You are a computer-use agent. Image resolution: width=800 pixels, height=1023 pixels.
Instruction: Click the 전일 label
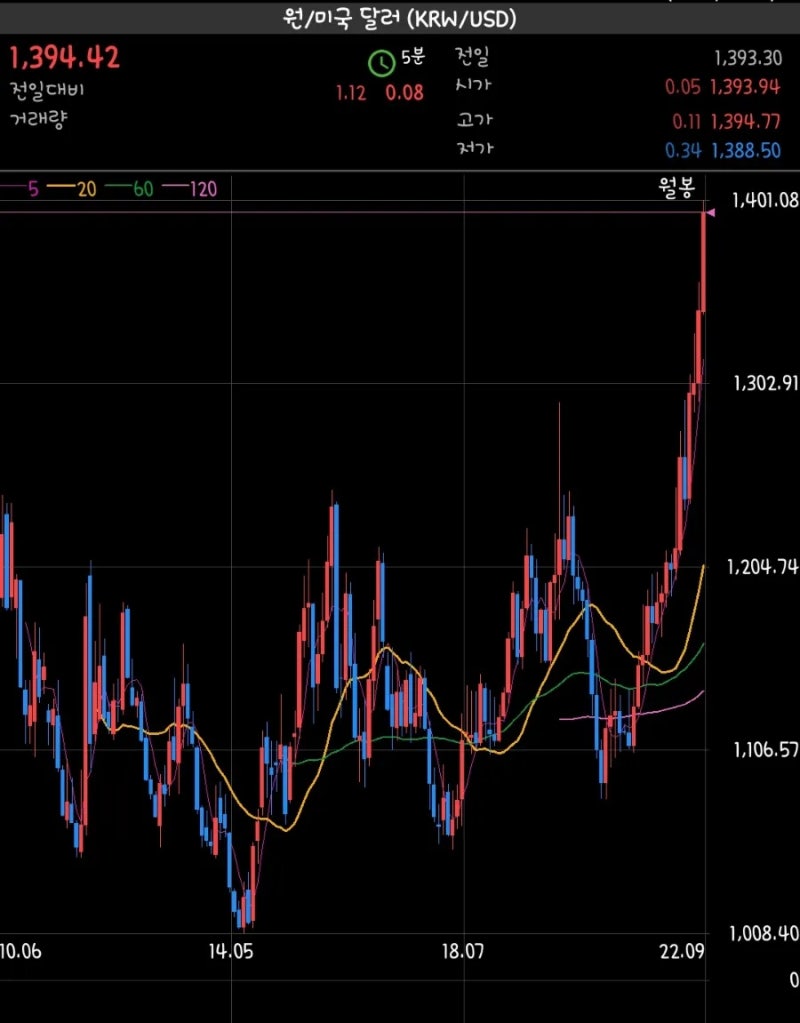[x=472, y=57]
